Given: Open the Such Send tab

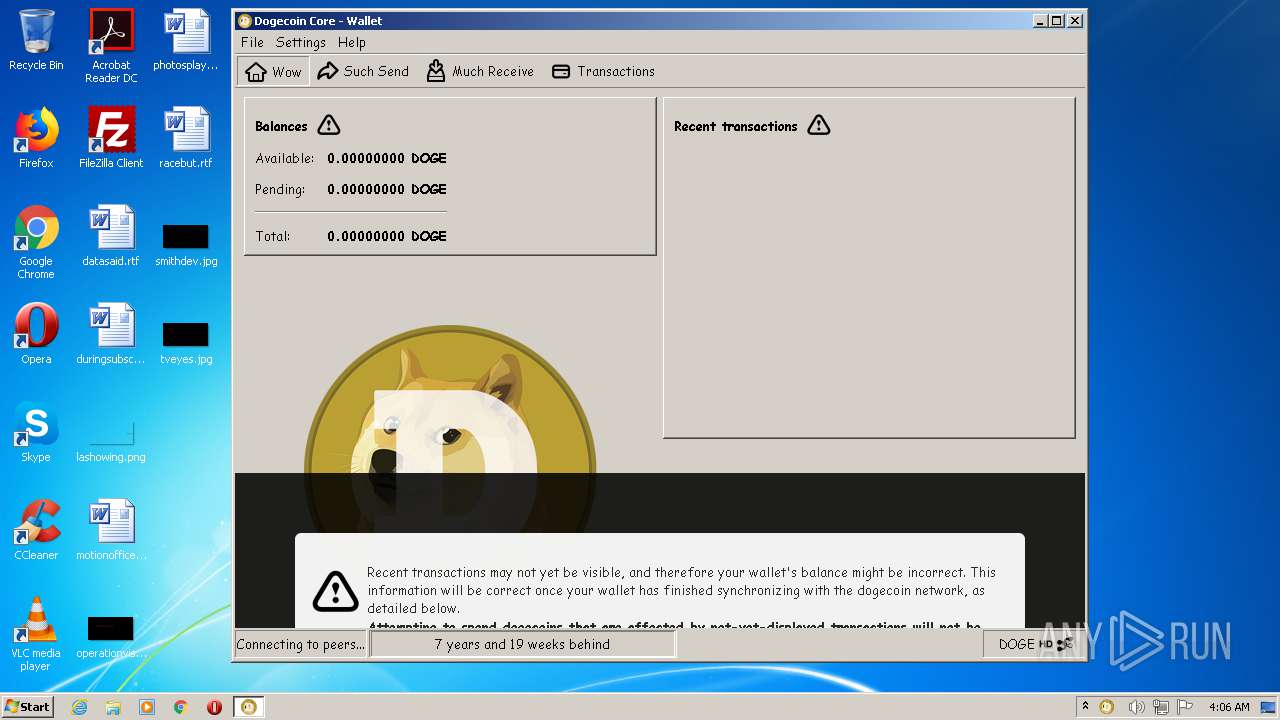Looking at the screenshot, I should tap(363, 71).
